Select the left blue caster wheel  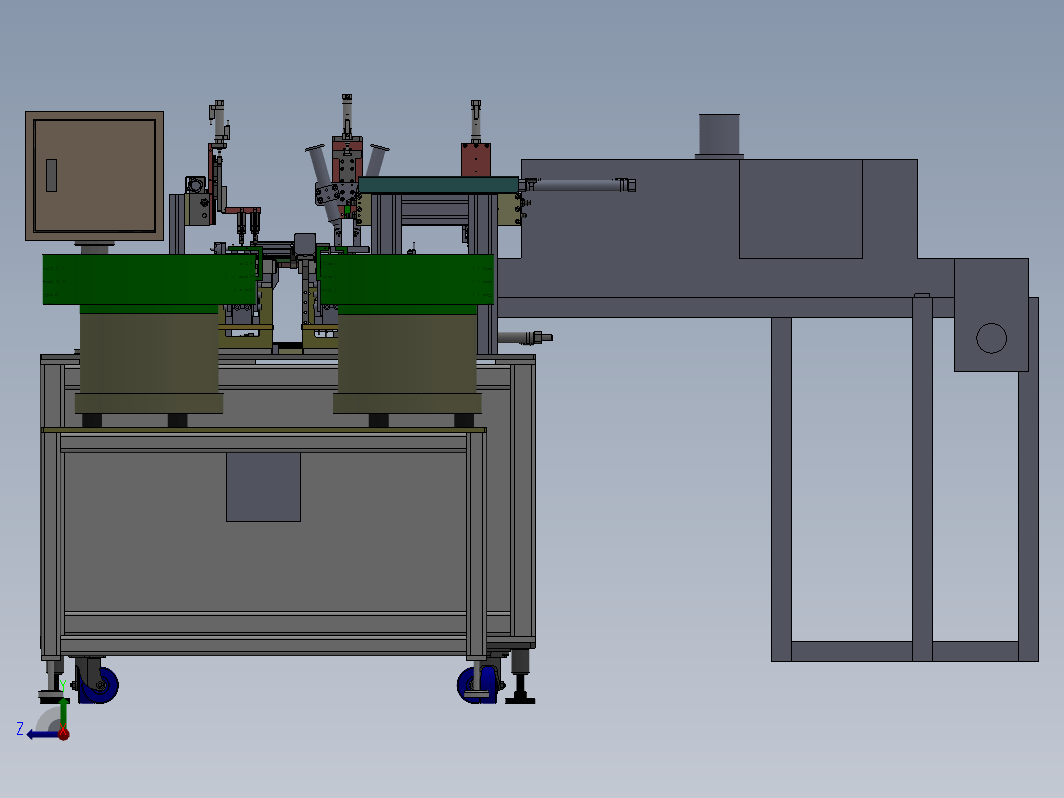tap(98, 684)
